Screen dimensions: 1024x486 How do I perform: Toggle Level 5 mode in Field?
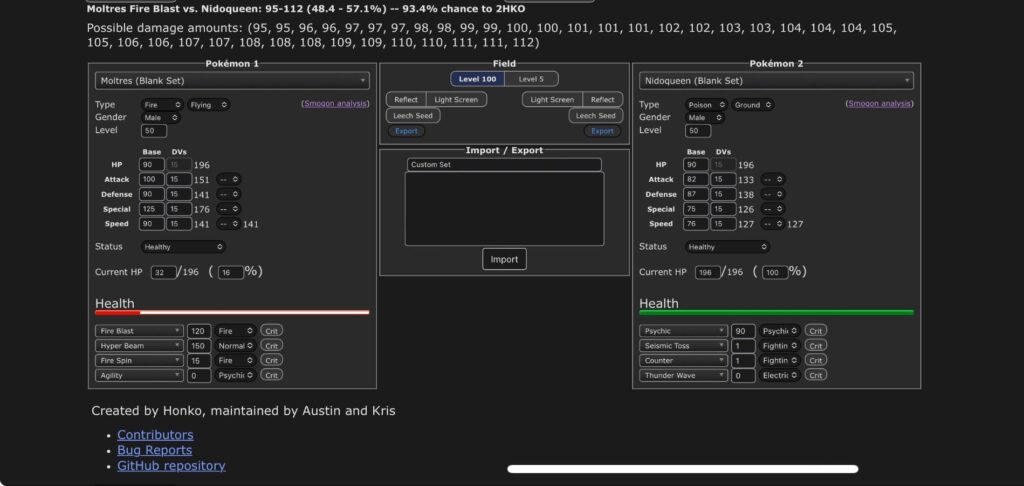[x=531, y=79]
